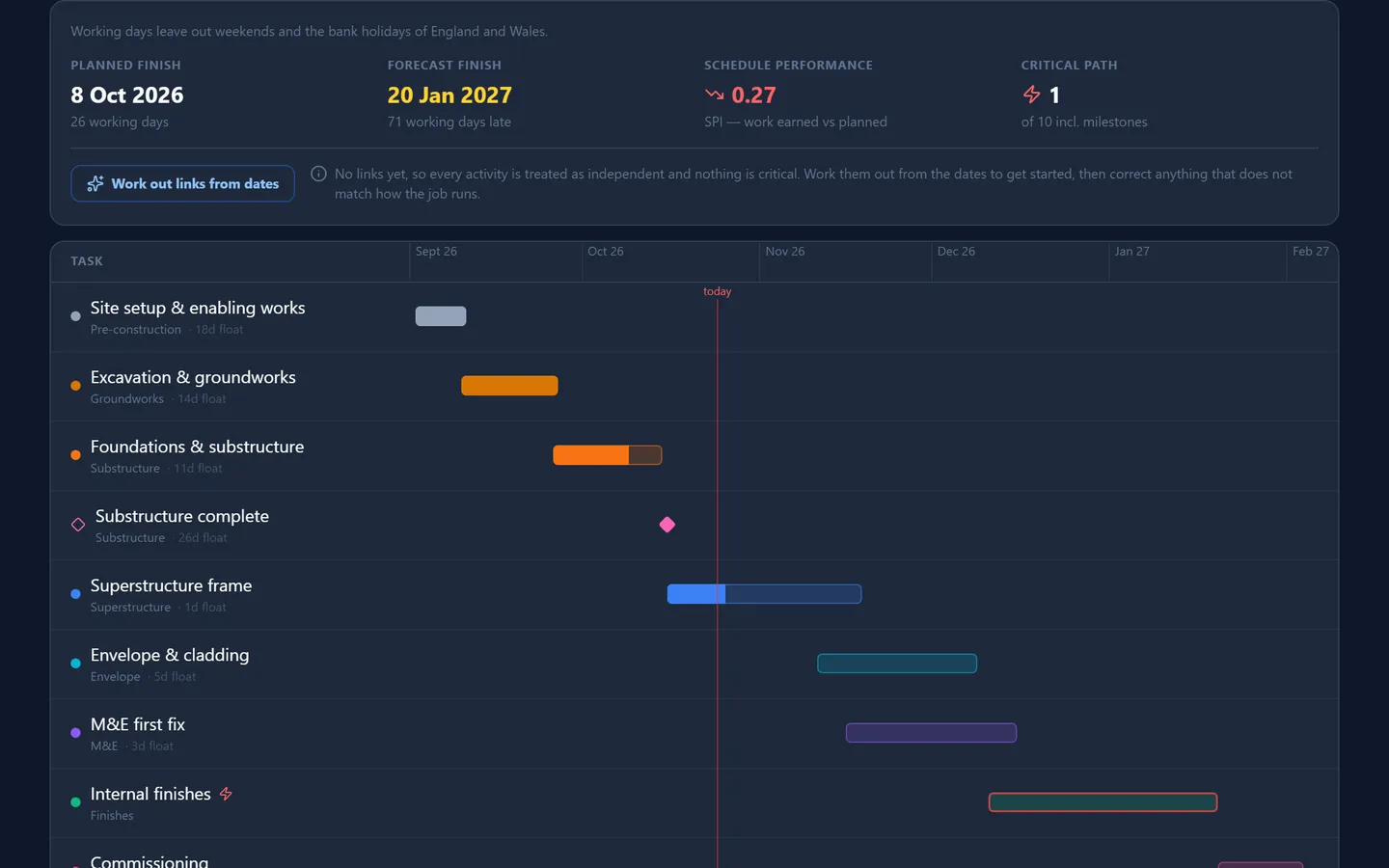Screen dimensions: 1389x868
Task: Open the Superstructure frame task row
Action: [694, 595]
